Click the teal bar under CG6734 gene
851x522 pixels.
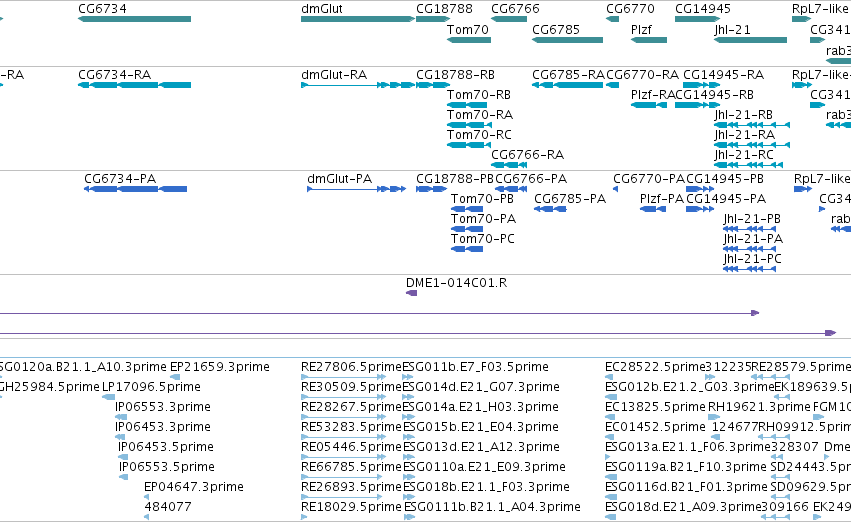pyautogui.click(x=135, y=19)
